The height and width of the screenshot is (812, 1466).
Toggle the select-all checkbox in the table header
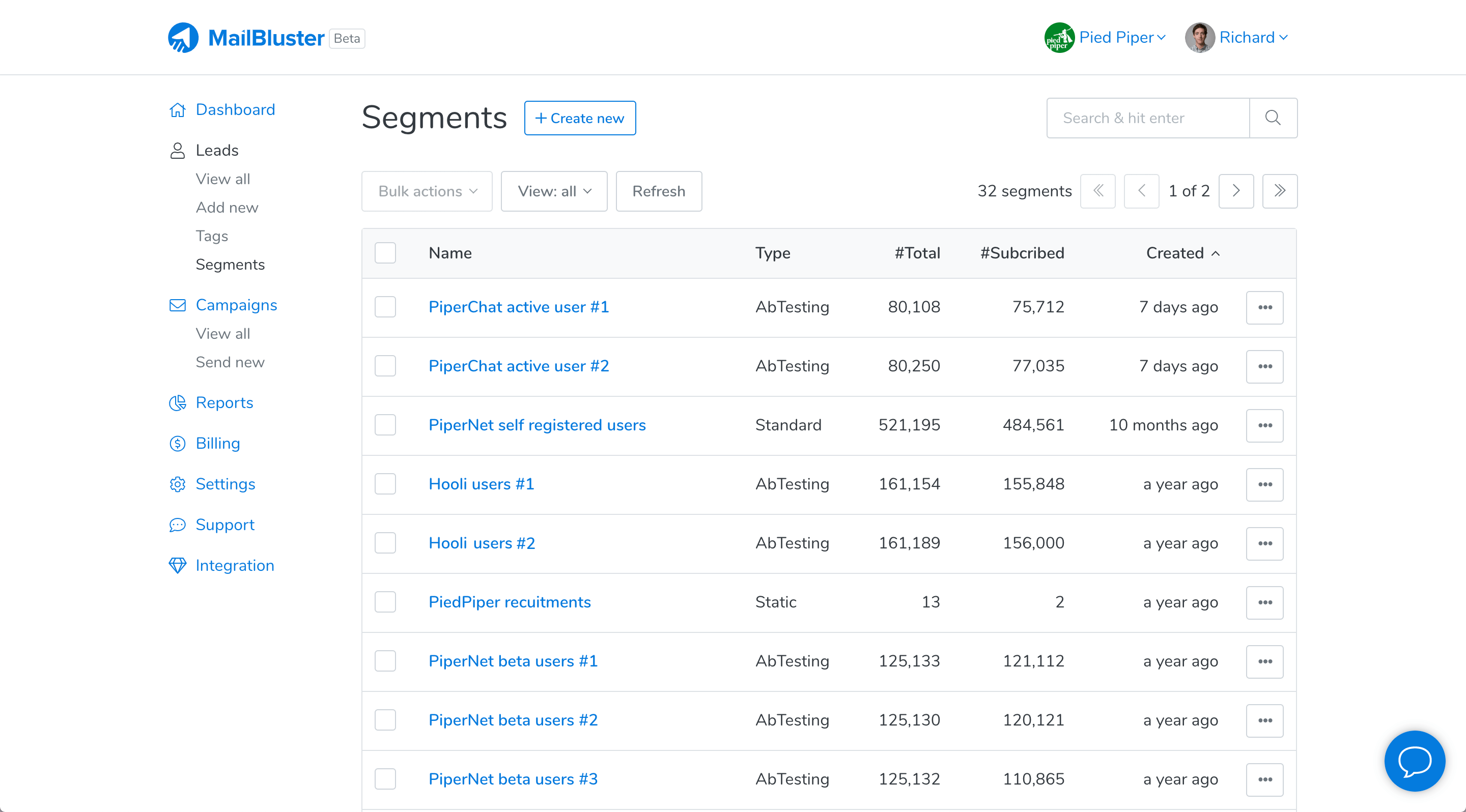point(385,253)
